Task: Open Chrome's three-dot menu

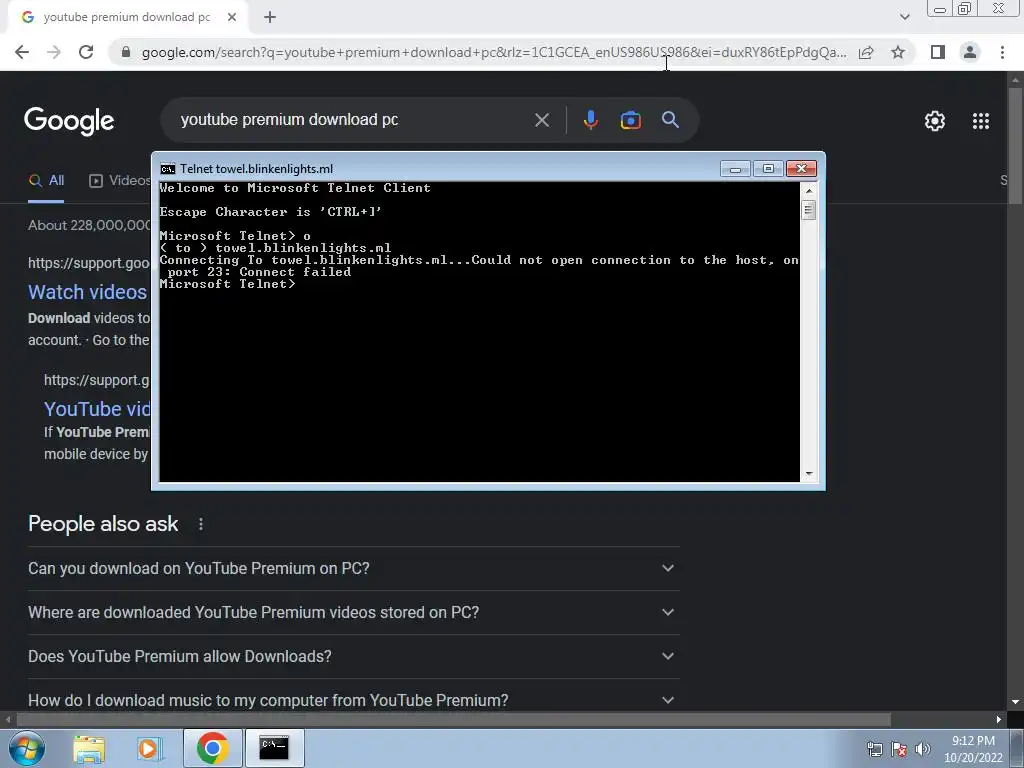Action: pyautogui.click(x=1002, y=52)
